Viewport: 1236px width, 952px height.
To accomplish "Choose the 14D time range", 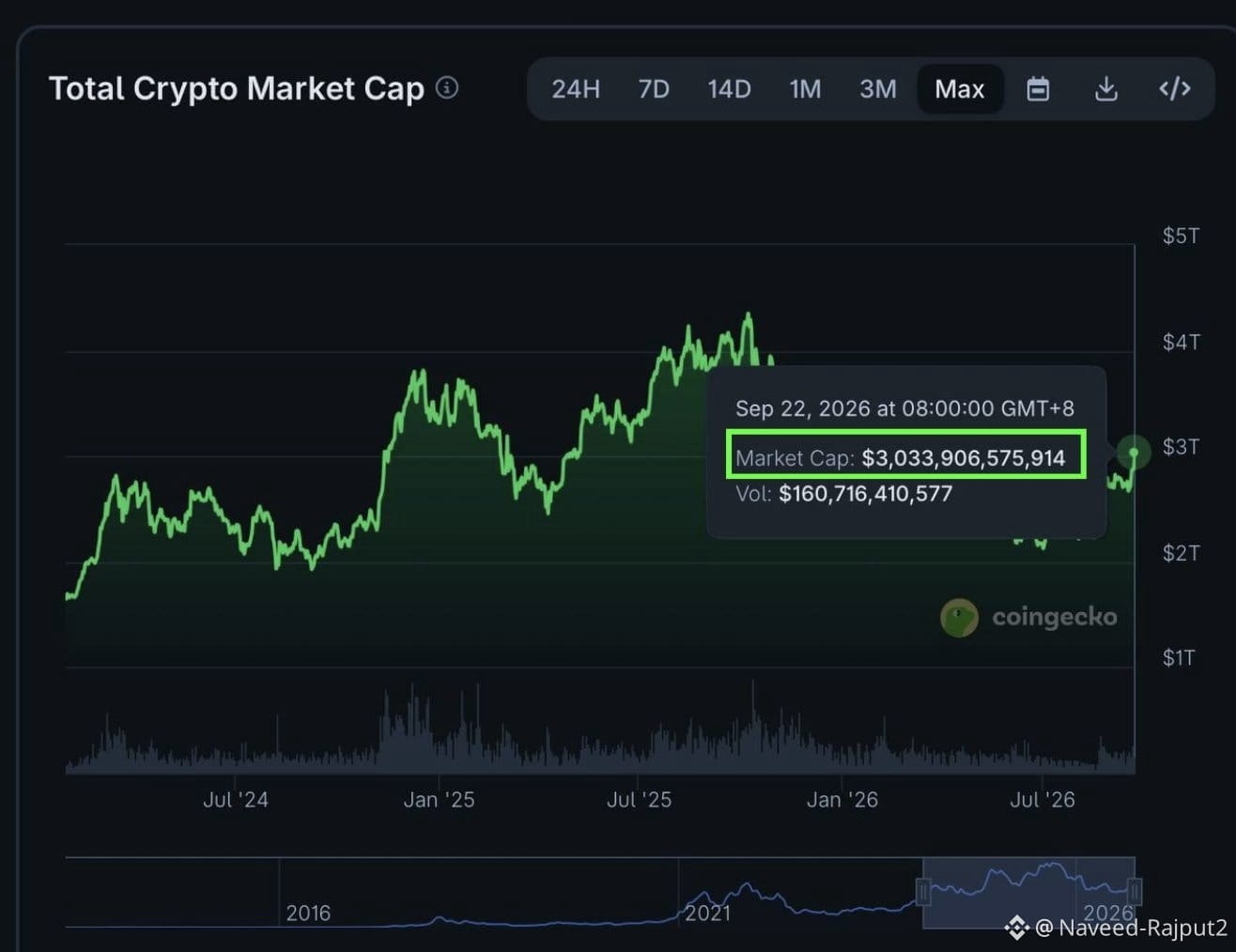I will coord(729,89).
